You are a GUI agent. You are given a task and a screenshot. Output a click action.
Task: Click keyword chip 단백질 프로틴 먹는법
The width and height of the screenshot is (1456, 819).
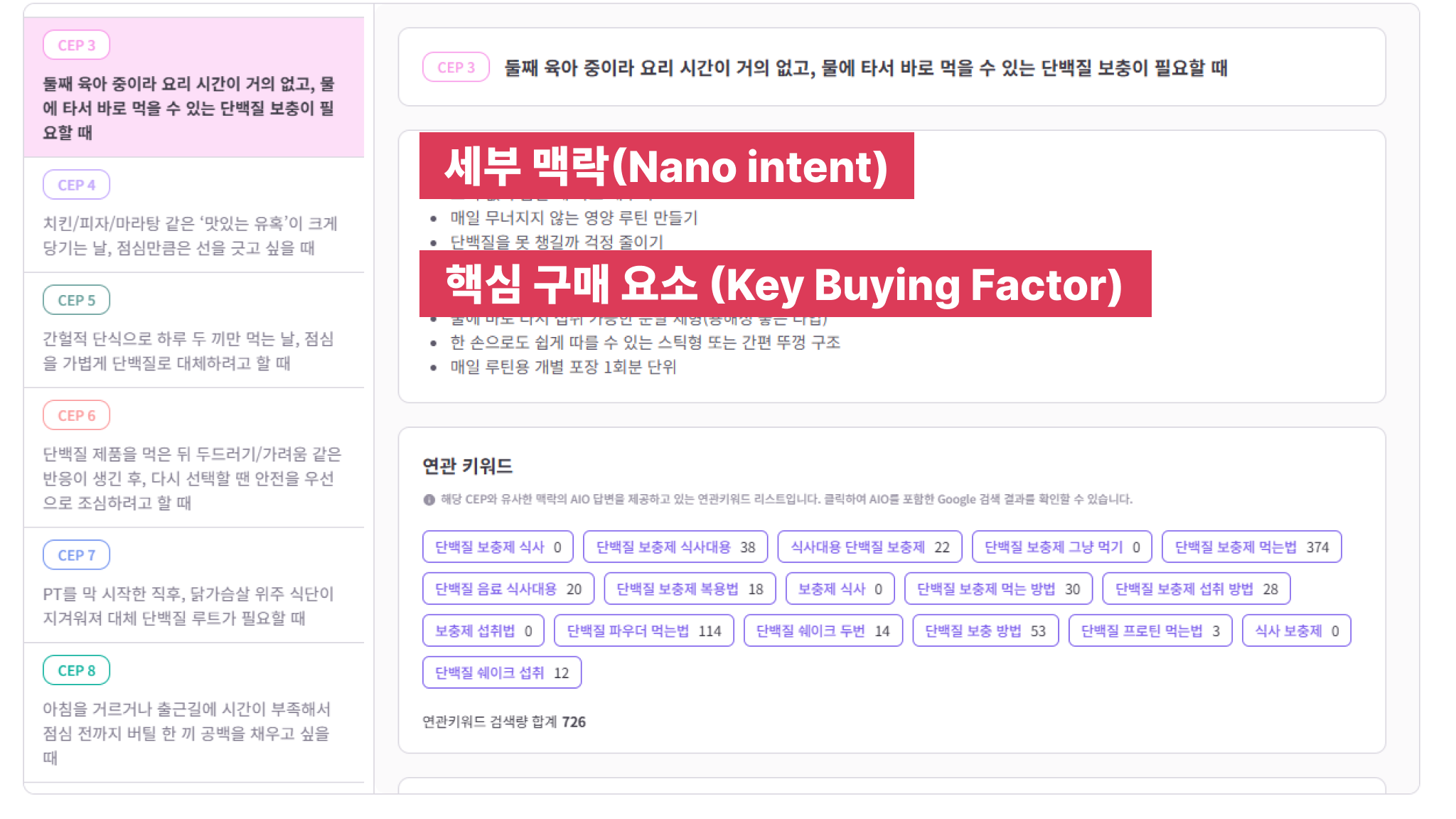click(x=1150, y=631)
